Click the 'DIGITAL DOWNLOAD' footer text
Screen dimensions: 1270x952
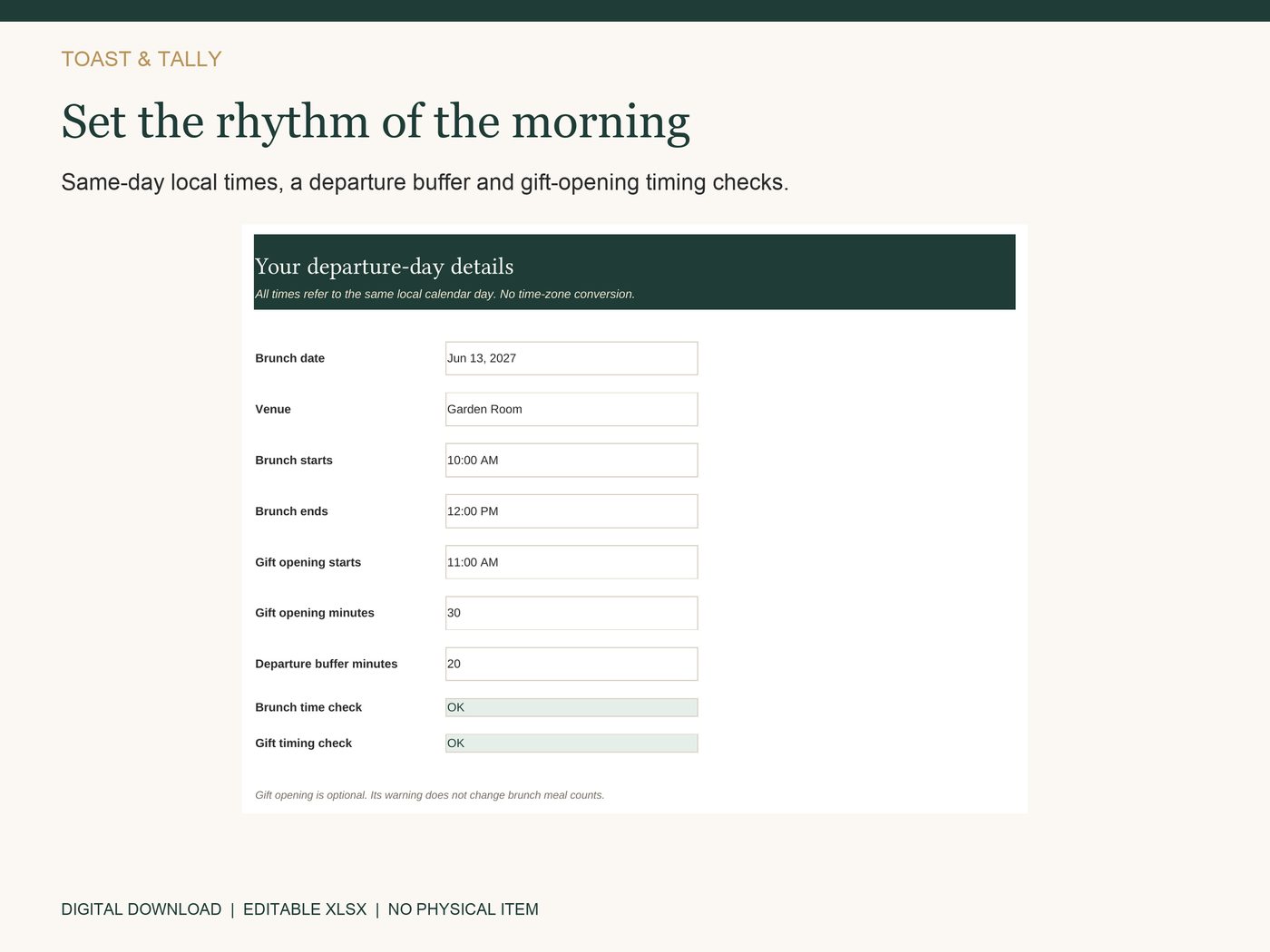tap(142, 909)
